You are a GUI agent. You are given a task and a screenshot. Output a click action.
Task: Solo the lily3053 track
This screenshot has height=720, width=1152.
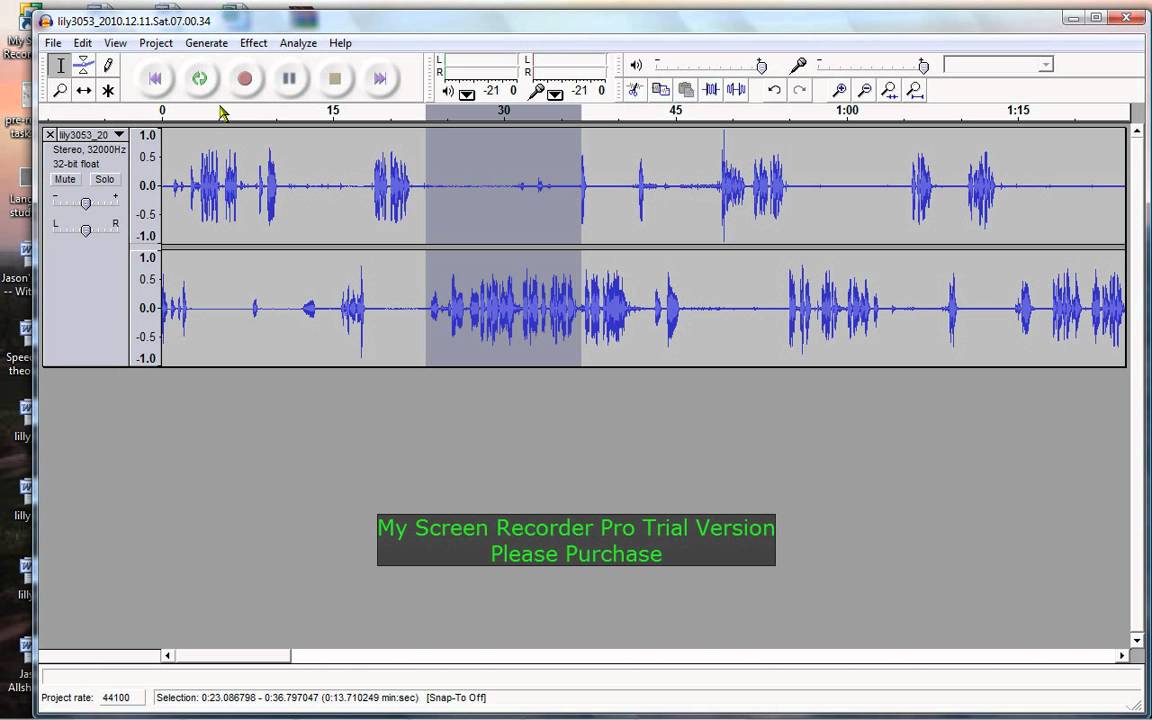tap(104, 179)
